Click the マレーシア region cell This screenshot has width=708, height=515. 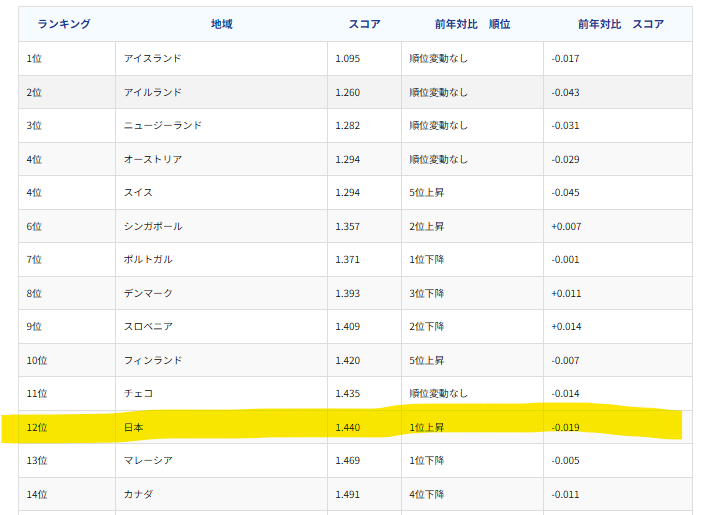(148, 460)
